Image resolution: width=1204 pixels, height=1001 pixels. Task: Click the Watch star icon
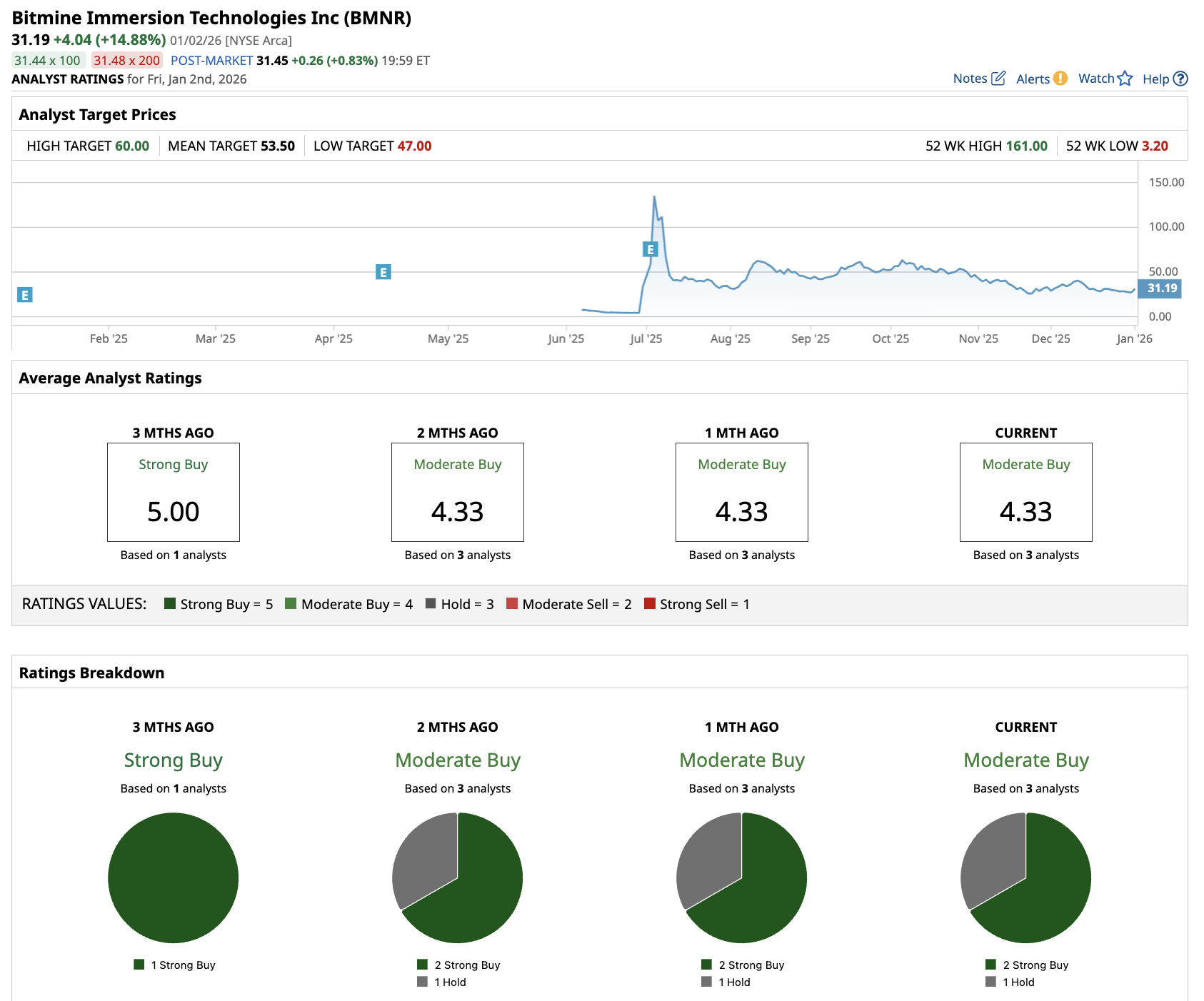[x=1125, y=79]
